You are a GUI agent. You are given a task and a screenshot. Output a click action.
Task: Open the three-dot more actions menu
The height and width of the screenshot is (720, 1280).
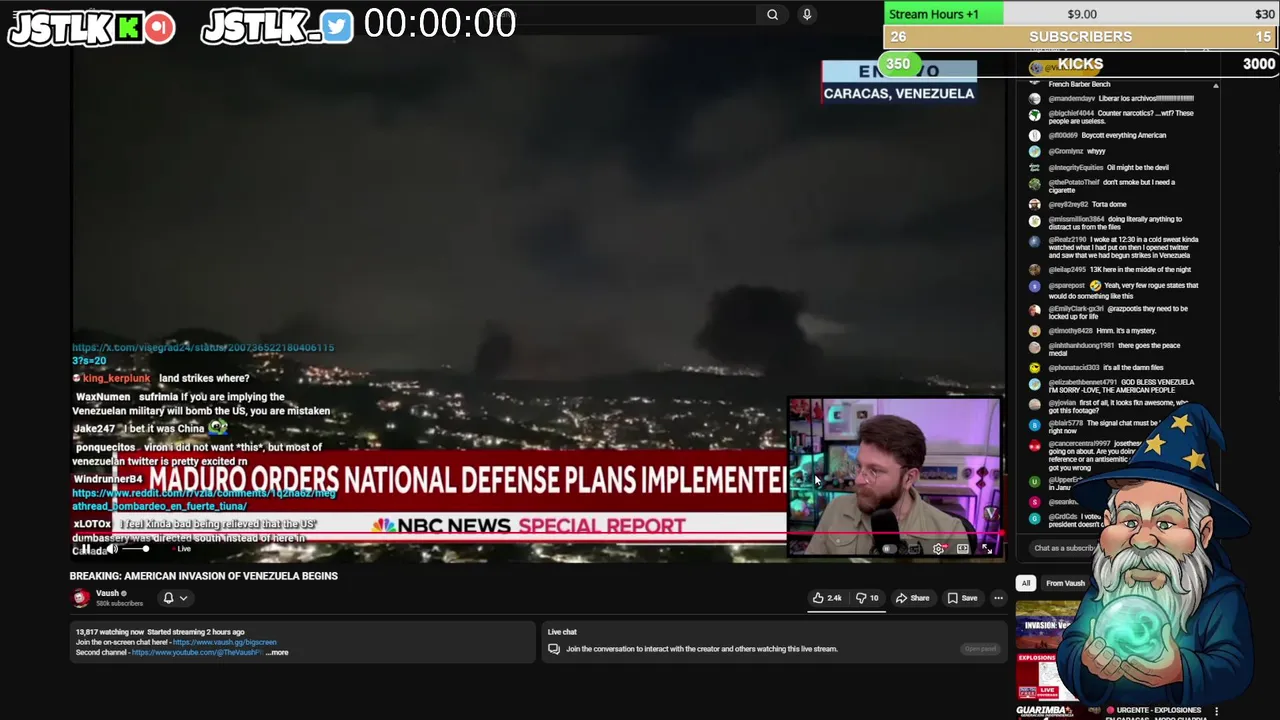(998, 598)
